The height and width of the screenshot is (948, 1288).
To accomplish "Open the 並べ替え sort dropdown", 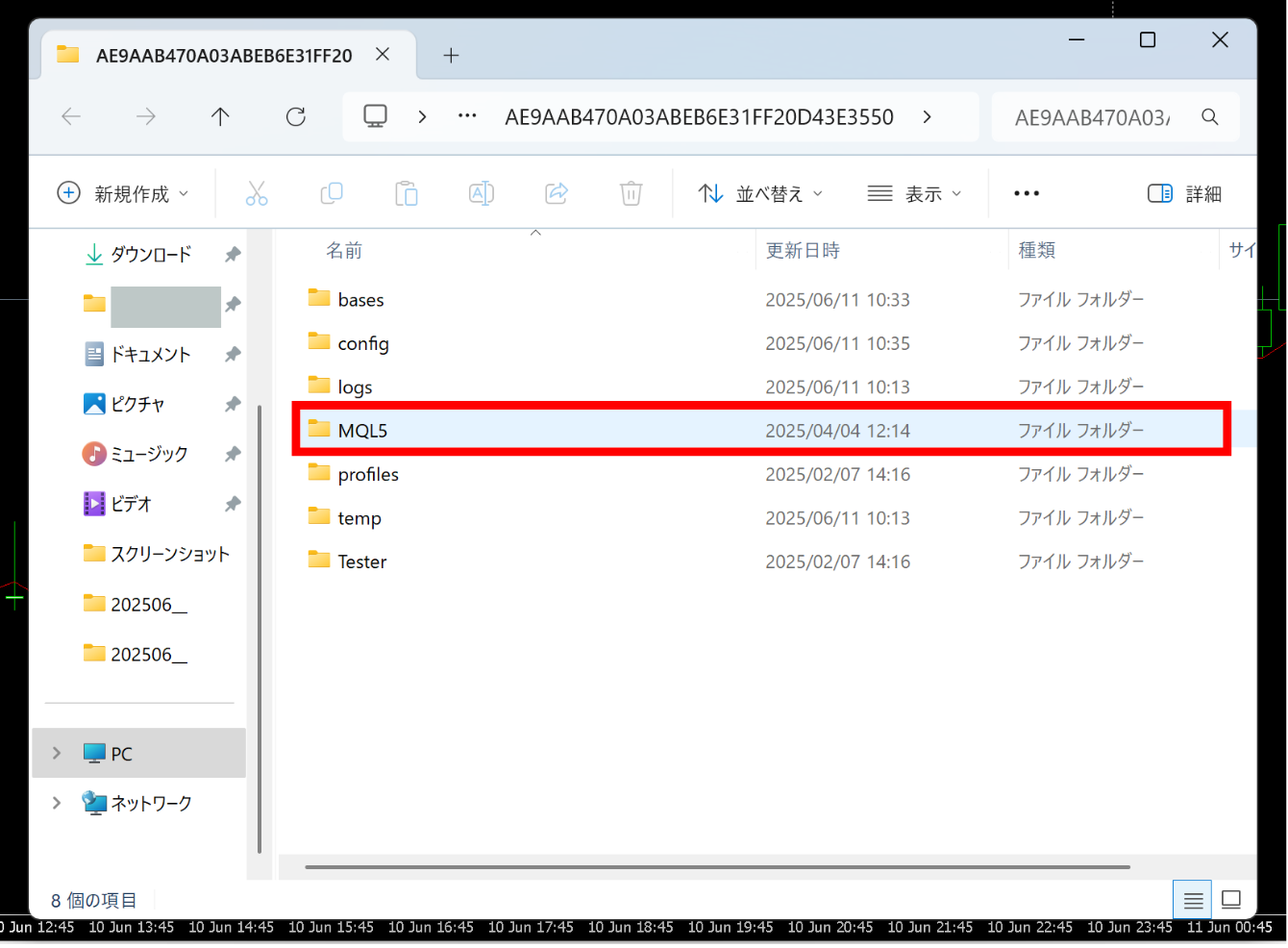I will [760, 193].
